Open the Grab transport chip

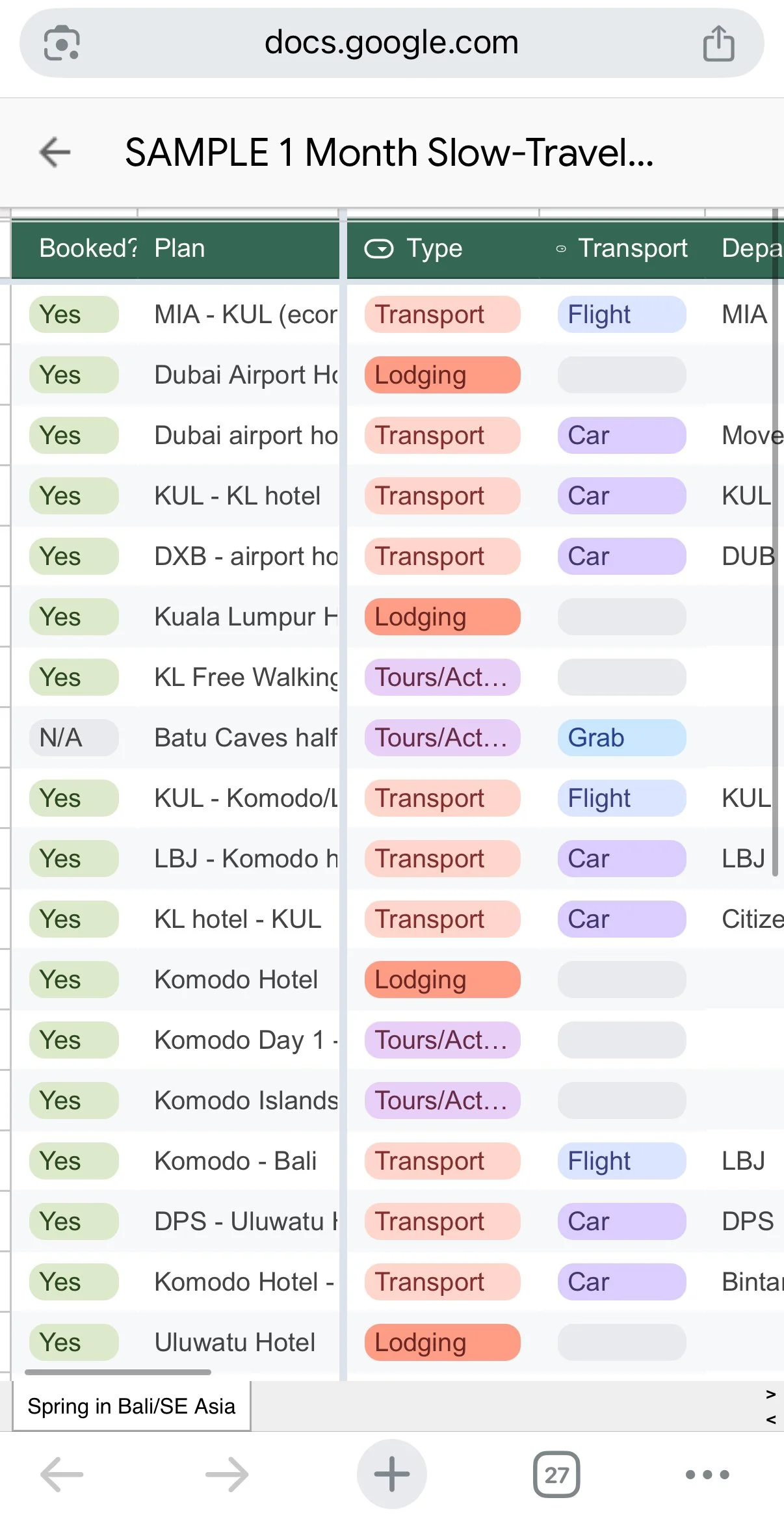pyautogui.click(x=621, y=738)
